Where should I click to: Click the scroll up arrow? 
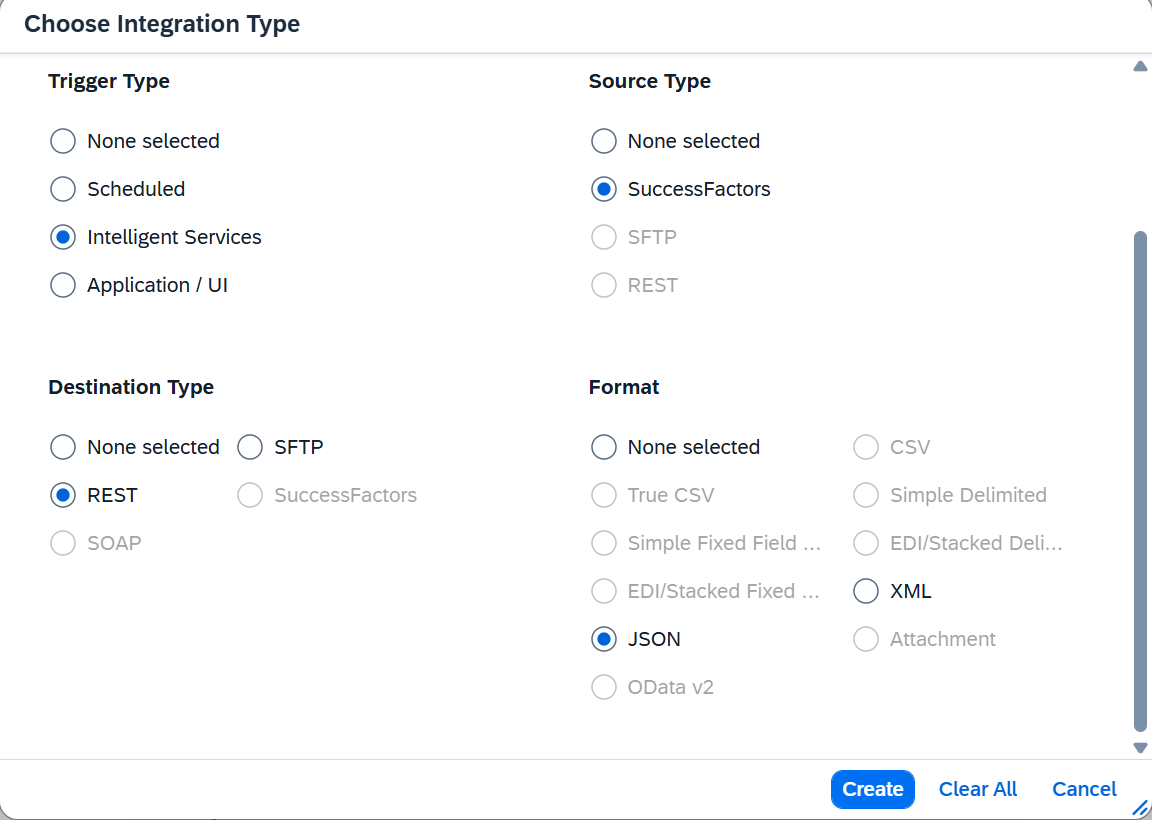coord(1139,67)
